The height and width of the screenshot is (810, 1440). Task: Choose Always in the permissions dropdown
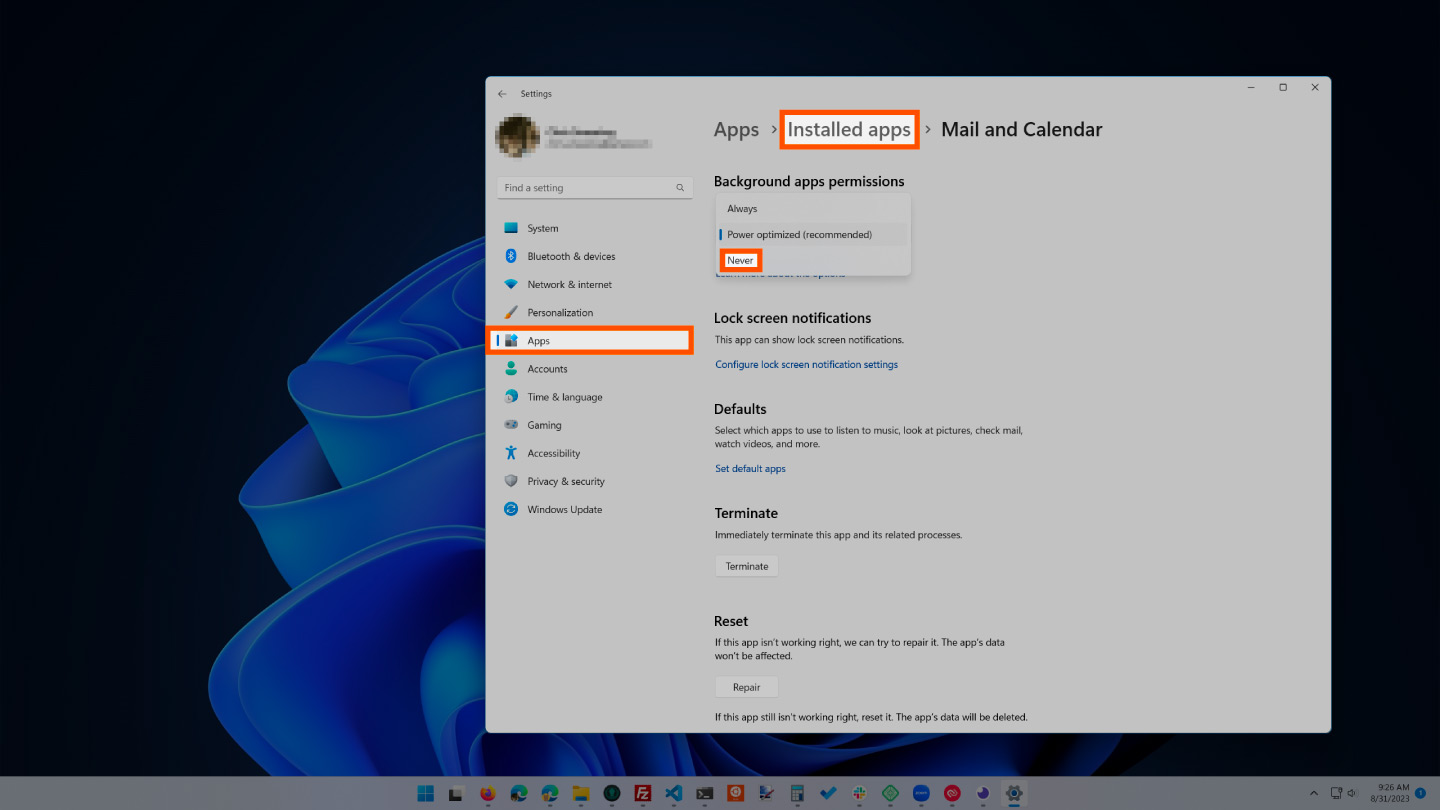pyautogui.click(x=742, y=208)
